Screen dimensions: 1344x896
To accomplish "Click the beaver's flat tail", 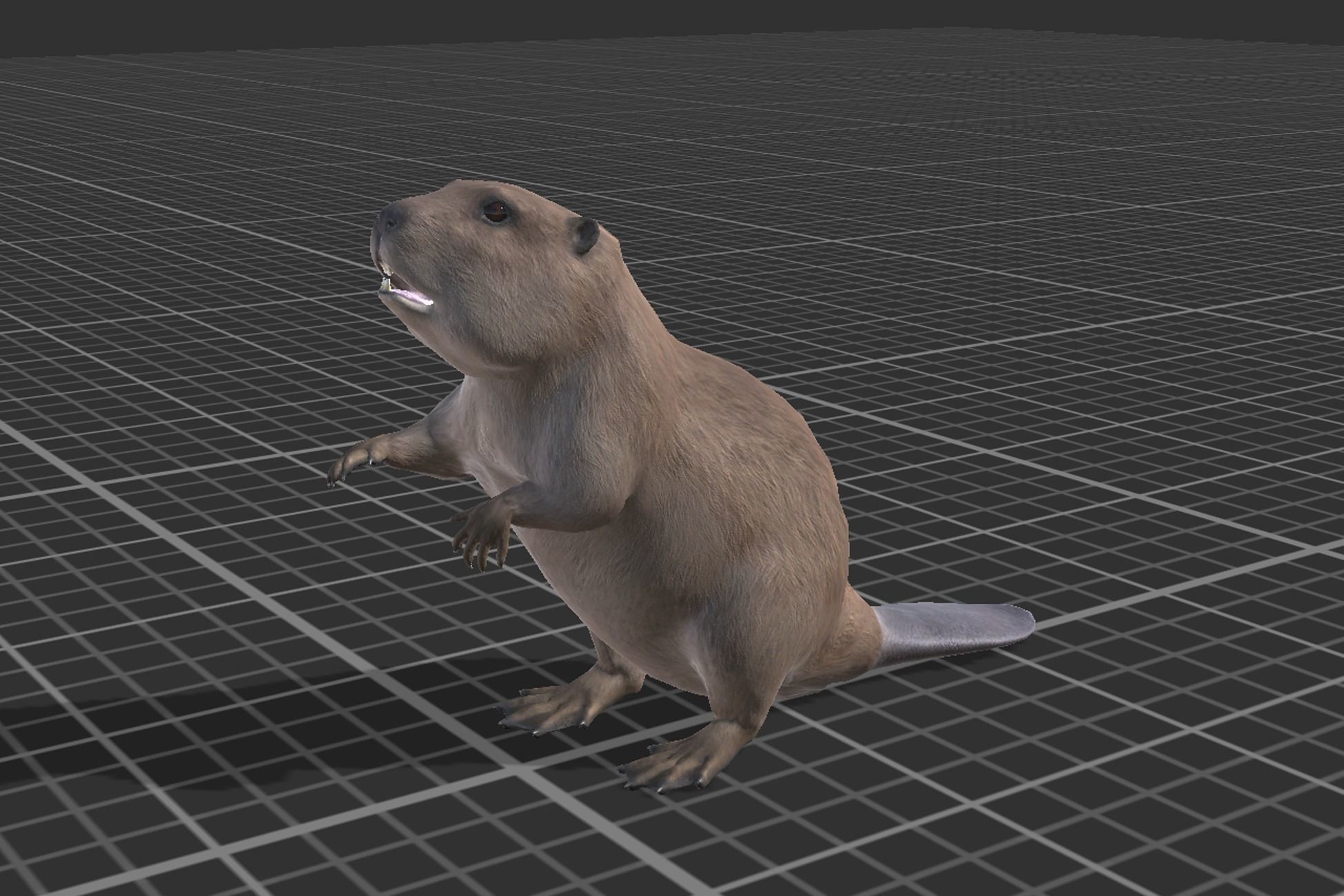I will 955,633.
